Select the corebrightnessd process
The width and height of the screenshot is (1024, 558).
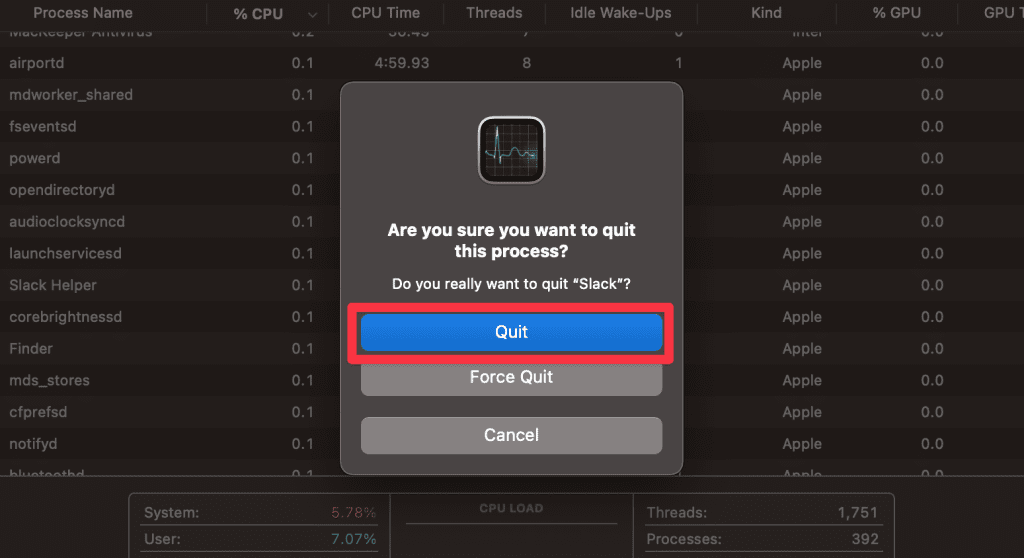[x=65, y=317]
